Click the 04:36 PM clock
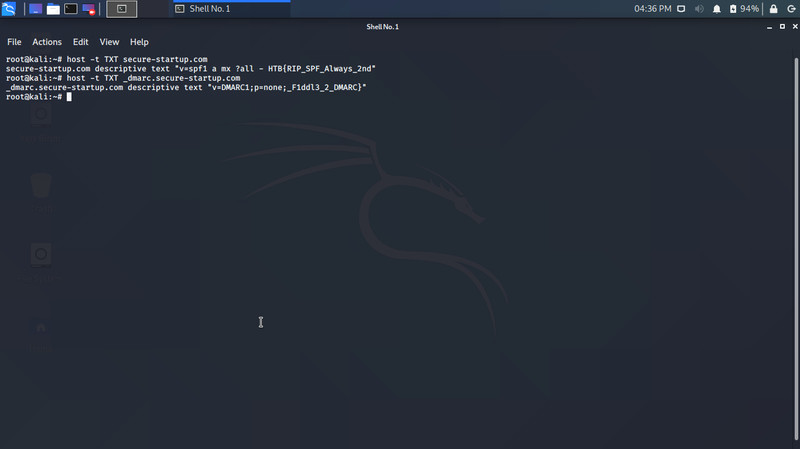Screen dimensions: 800x449 click(x=652, y=9)
